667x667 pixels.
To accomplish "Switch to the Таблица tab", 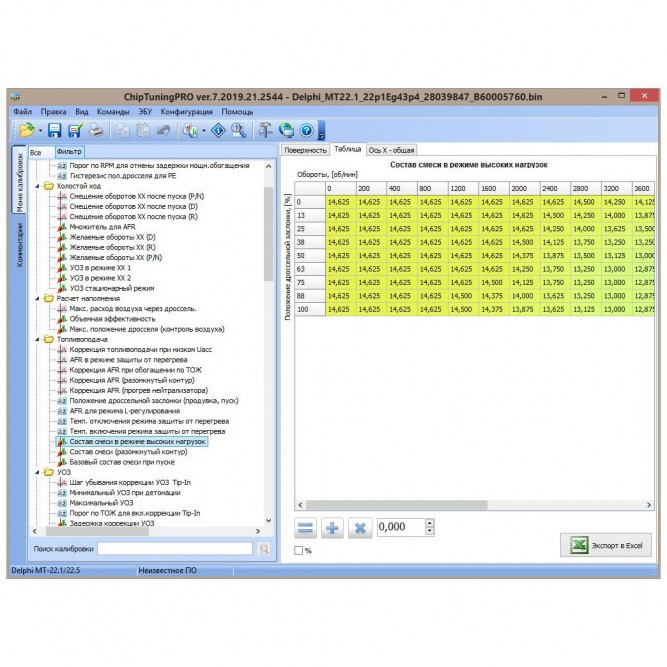I will [348, 149].
